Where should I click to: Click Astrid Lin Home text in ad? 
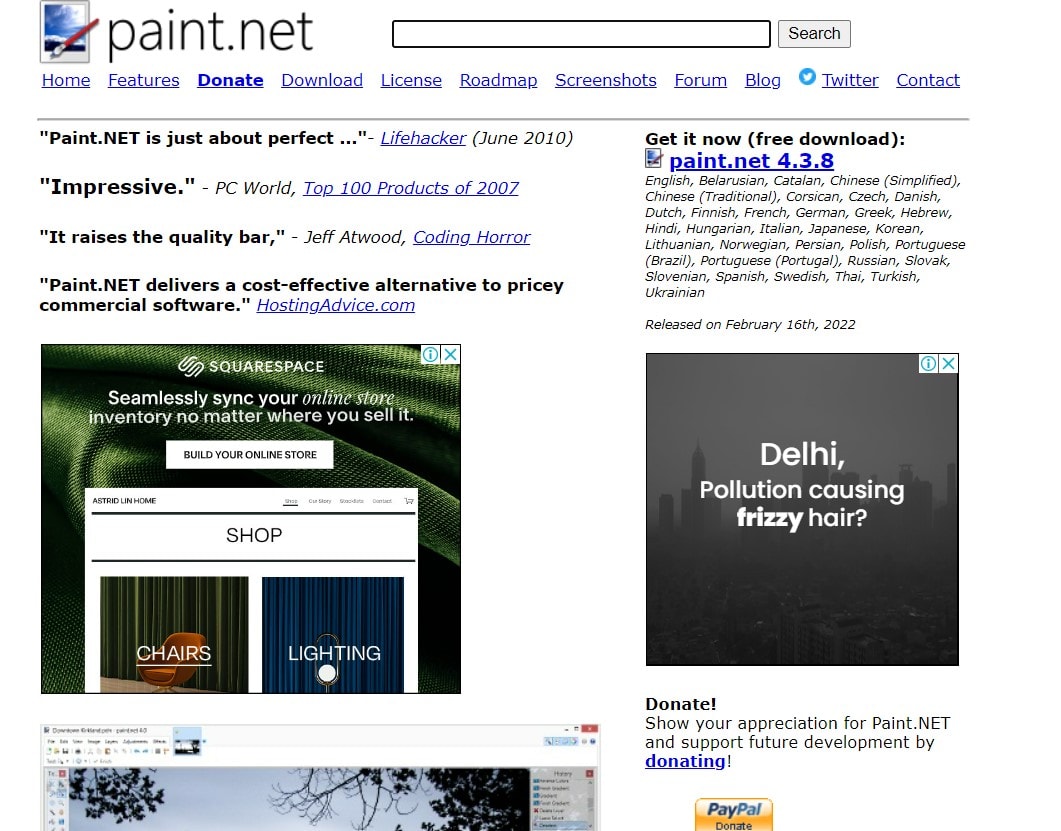point(125,501)
